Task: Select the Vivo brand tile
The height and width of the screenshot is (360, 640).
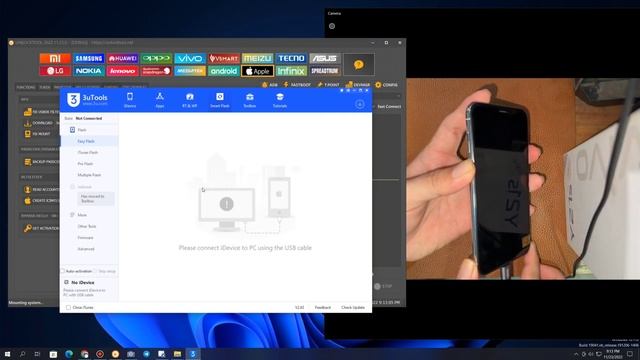Action: pos(190,58)
